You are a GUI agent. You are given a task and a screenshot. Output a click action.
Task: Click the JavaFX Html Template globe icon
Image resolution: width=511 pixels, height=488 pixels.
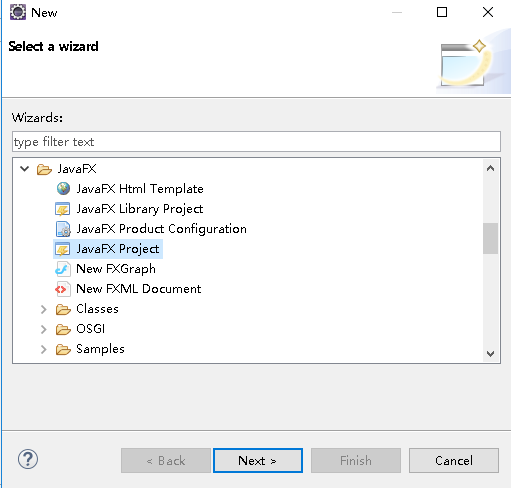(63, 189)
